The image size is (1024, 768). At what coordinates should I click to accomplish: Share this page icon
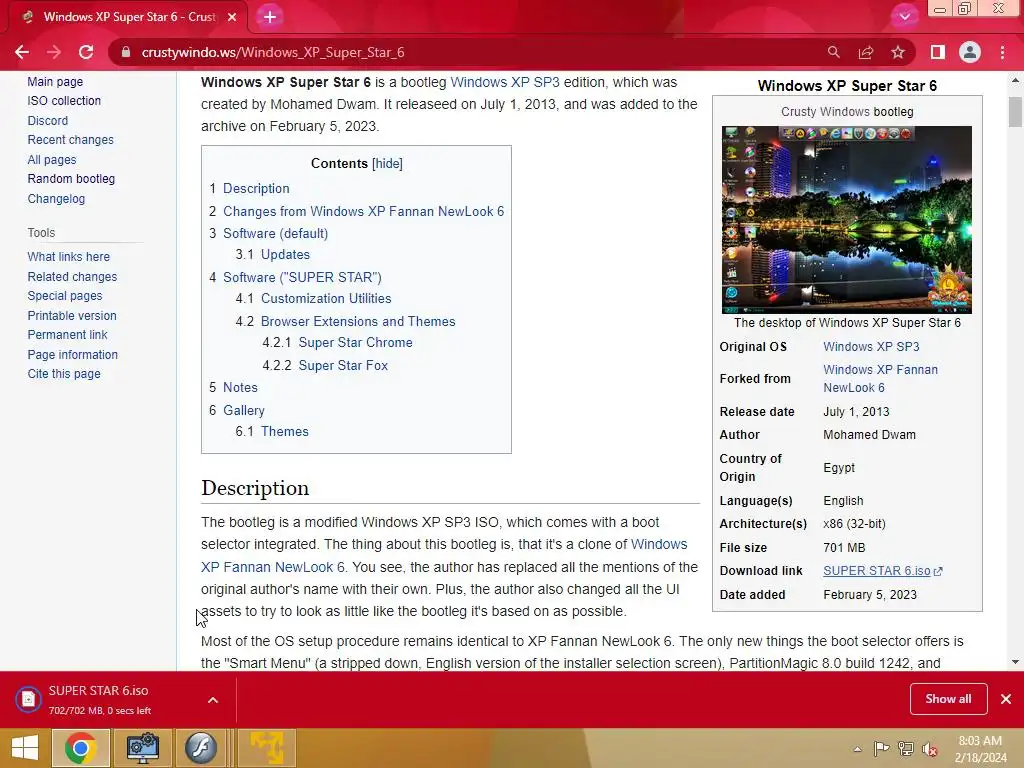coord(866,52)
